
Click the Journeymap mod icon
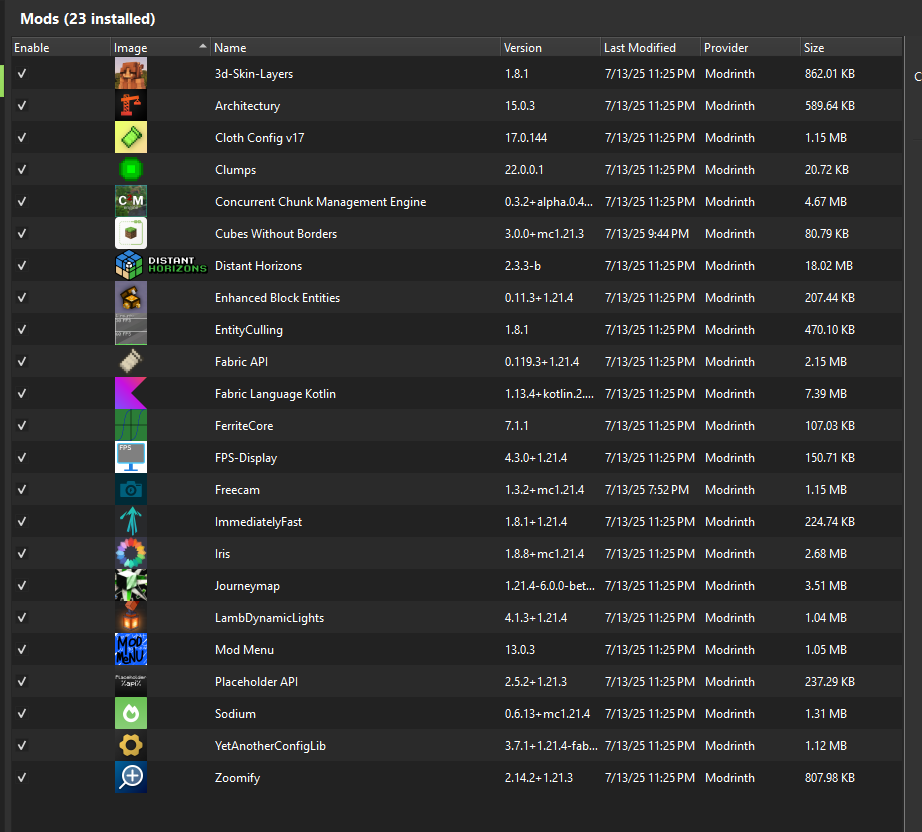(x=131, y=586)
